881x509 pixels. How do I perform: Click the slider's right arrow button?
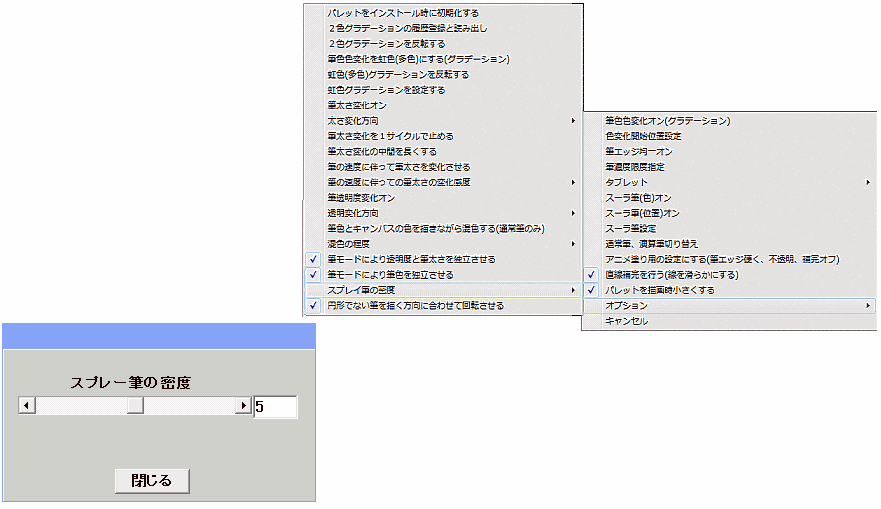tap(243, 406)
